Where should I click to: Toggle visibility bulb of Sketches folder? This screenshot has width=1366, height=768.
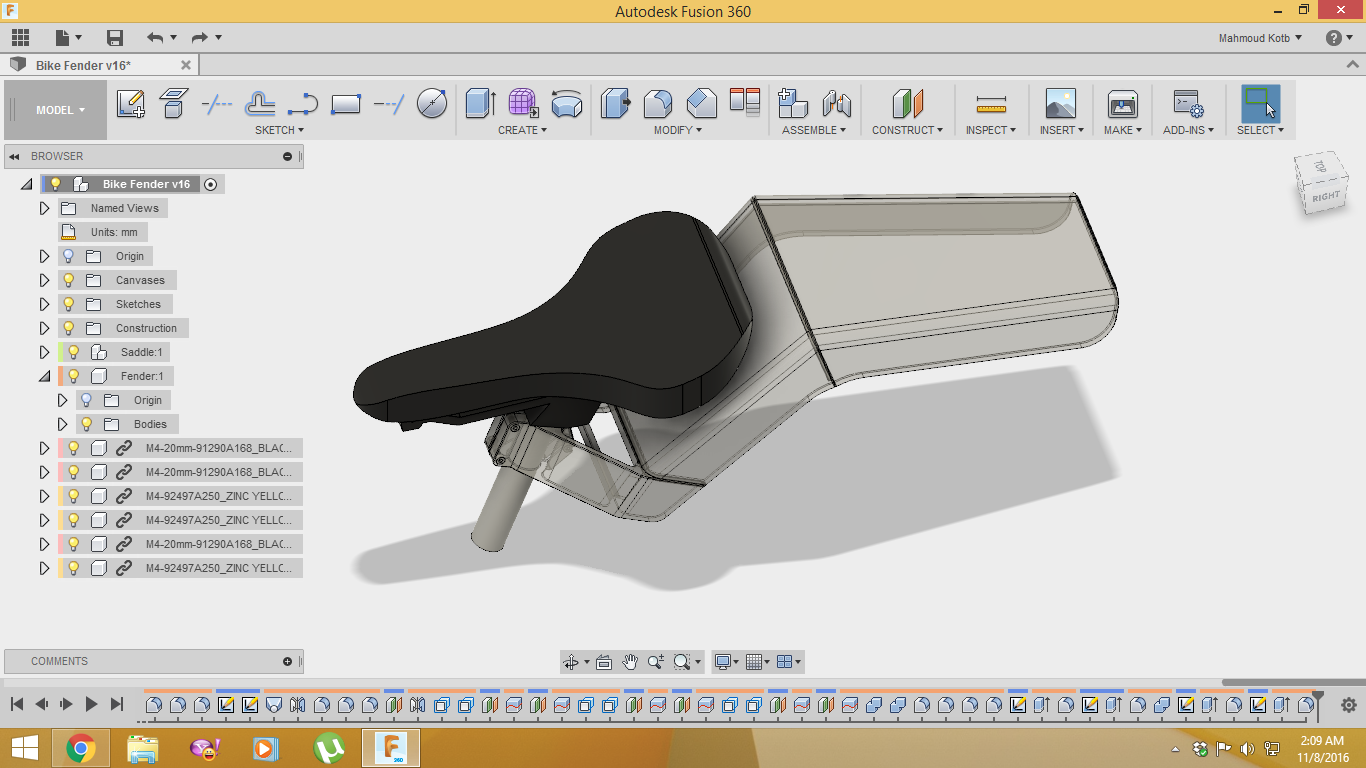click(69, 304)
